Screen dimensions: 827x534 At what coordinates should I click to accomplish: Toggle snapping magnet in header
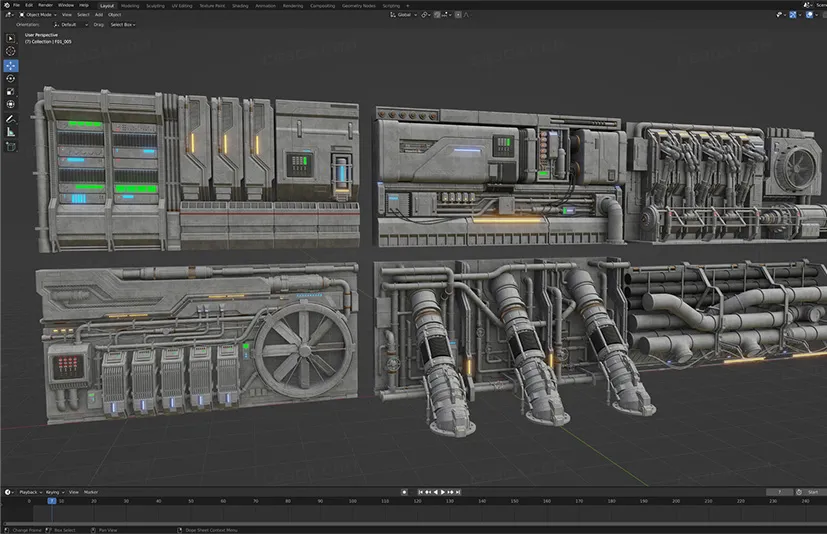pos(437,15)
